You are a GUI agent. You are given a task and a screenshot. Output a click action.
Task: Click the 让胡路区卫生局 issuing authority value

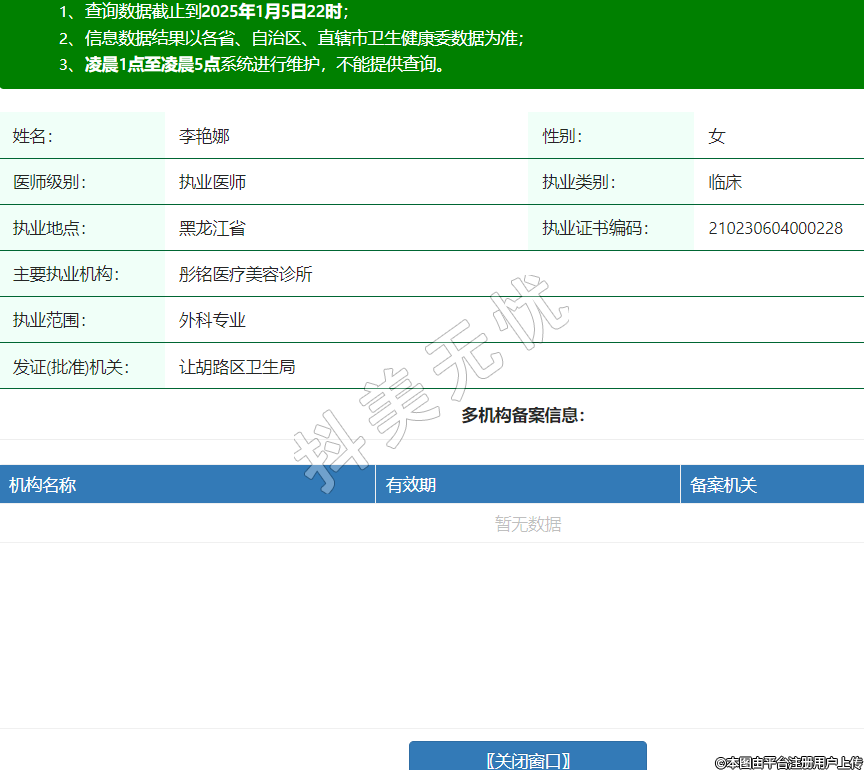coord(237,367)
